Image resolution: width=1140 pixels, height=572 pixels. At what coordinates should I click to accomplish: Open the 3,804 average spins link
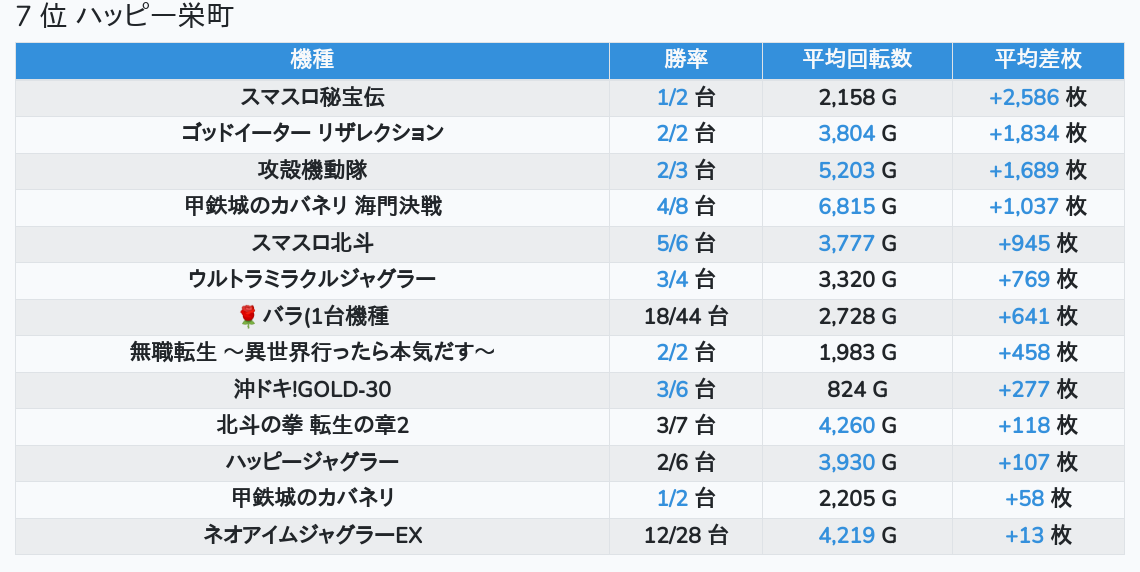click(x=846, y=133)
